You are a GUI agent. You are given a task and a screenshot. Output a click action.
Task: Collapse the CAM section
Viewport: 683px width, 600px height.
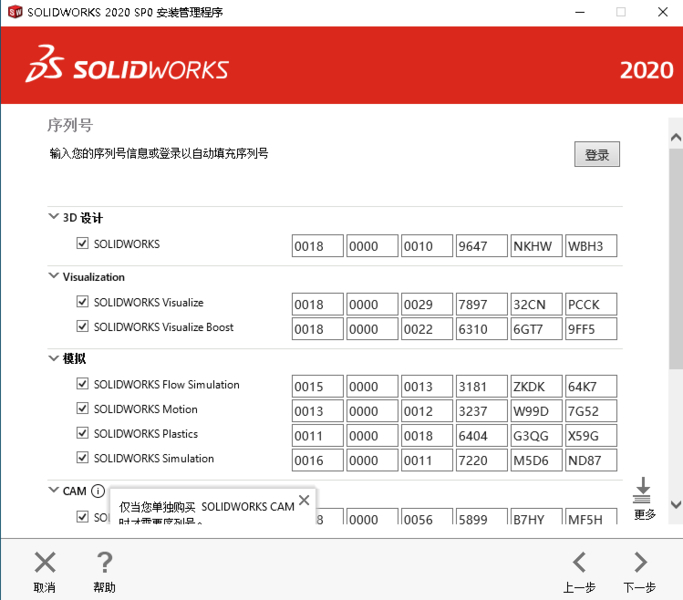(54, 490)
